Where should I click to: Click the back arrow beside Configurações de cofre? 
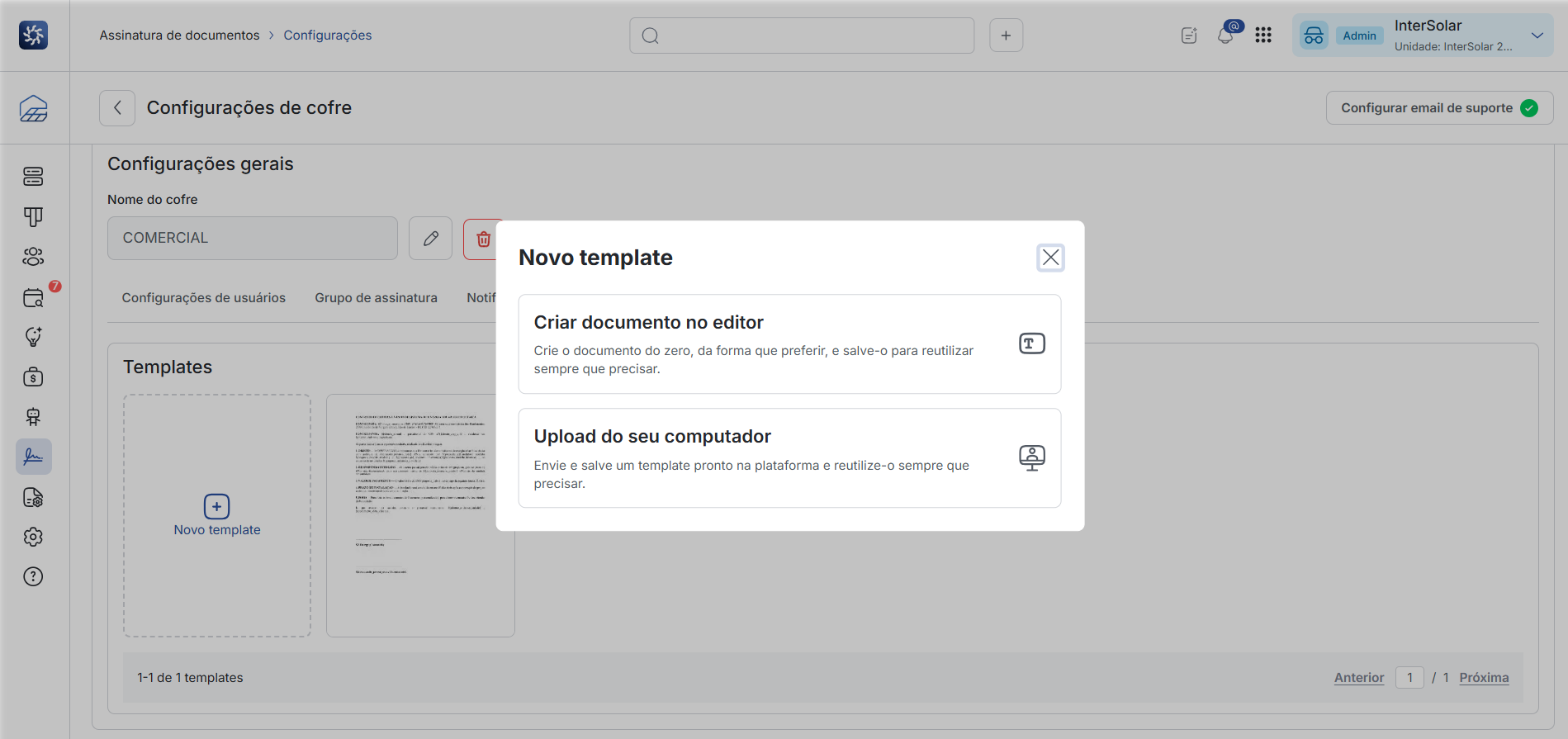point(117,108)
